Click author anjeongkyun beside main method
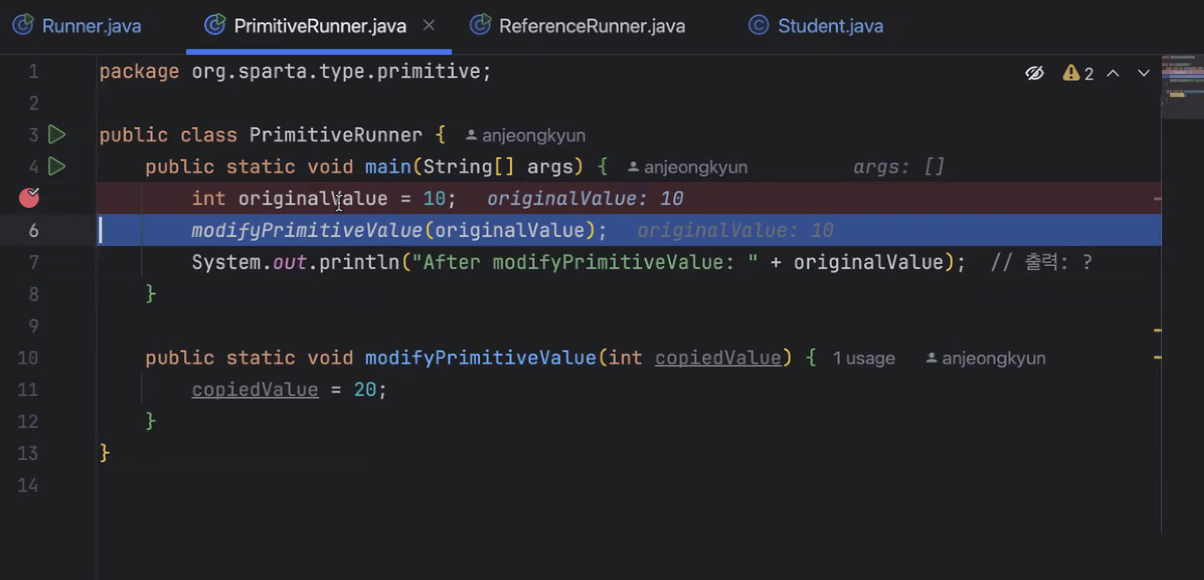Screen dimensions: 1204x580 point(687,167)
